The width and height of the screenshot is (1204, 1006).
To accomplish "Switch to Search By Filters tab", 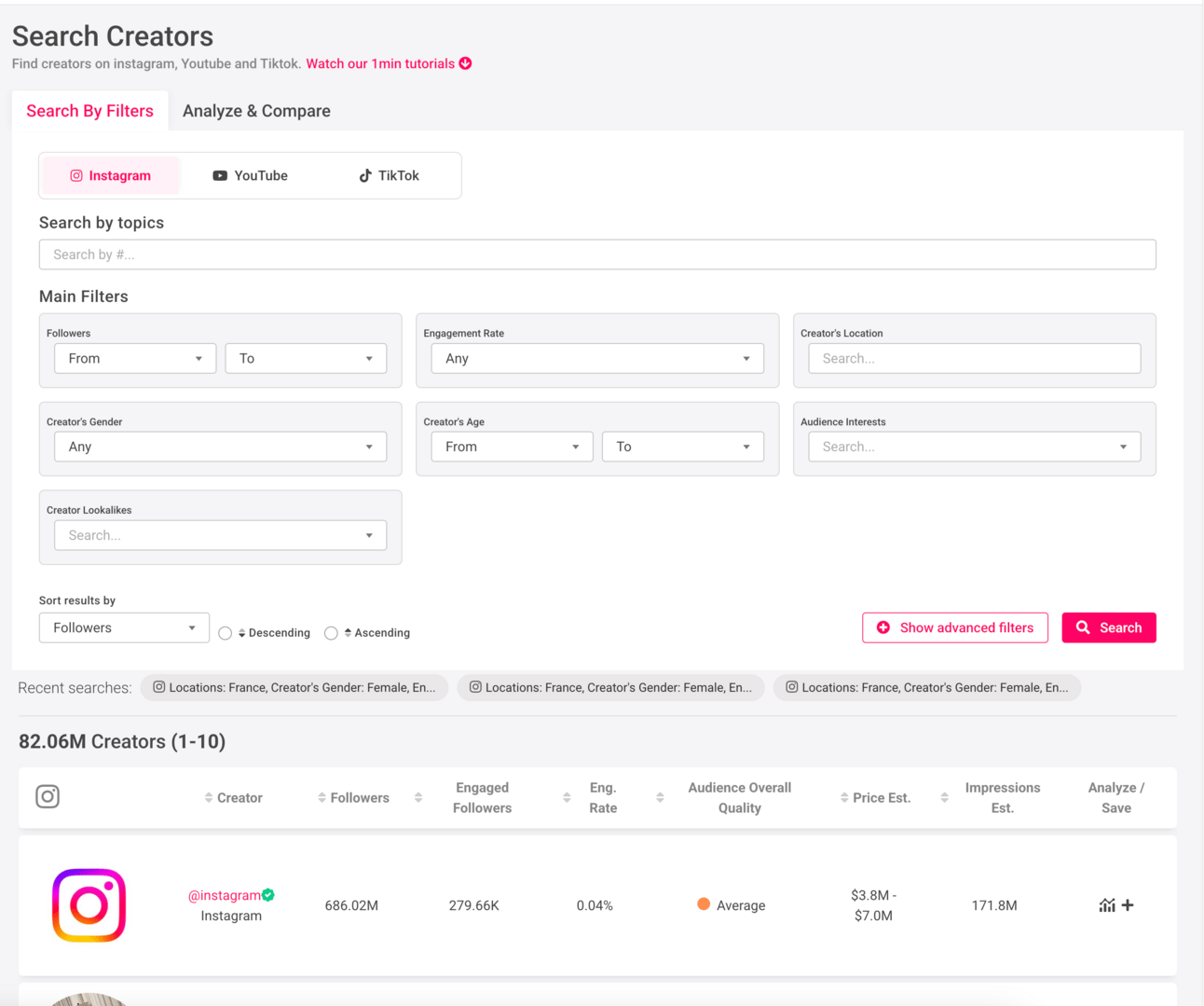I will coord(89,111).
